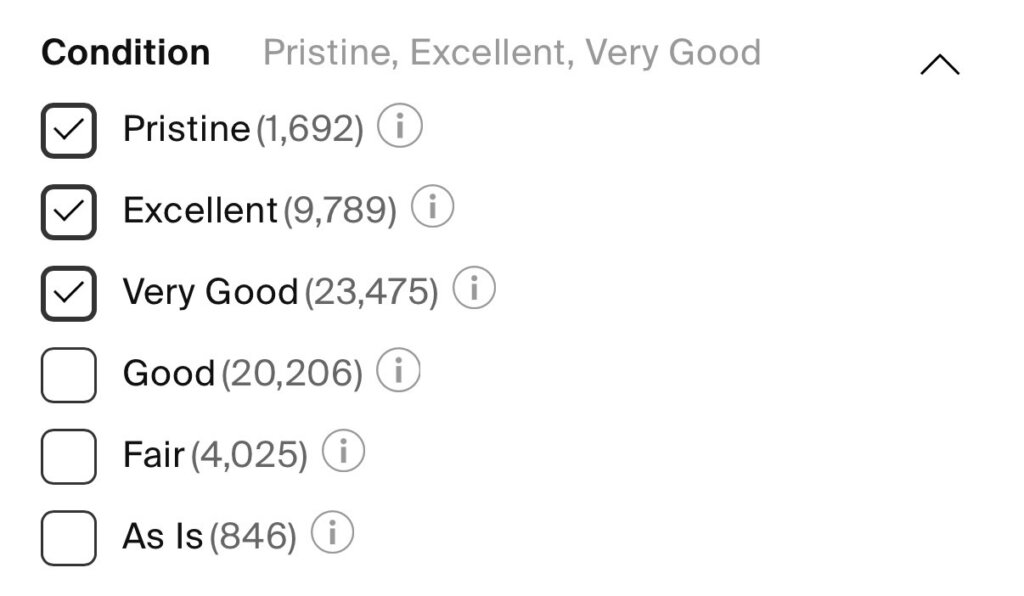
Task: Tick the As Is checkbox
Action: click(x=68, y=537)
